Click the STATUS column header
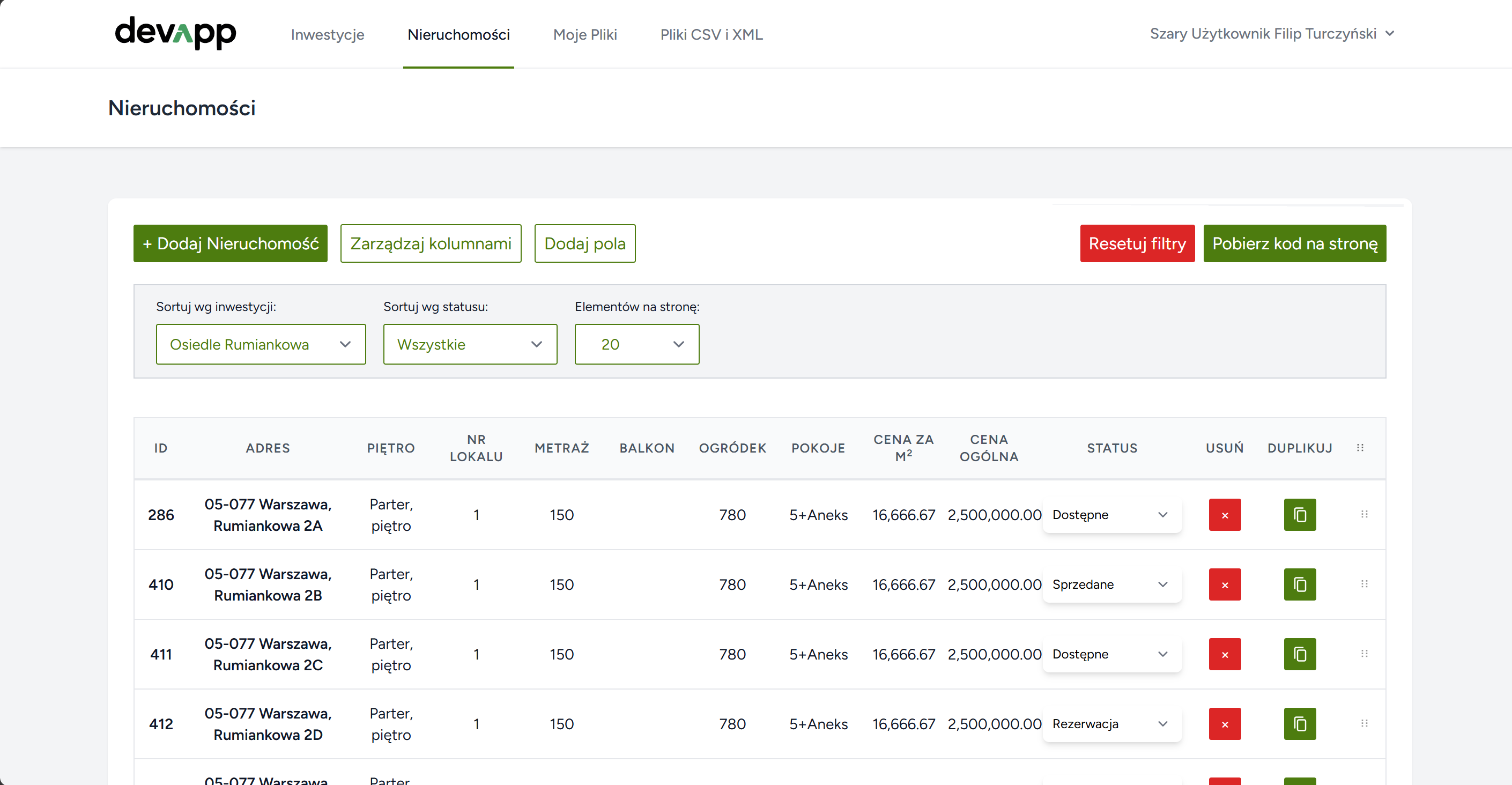1512x785 pixels. (1111, 448)
